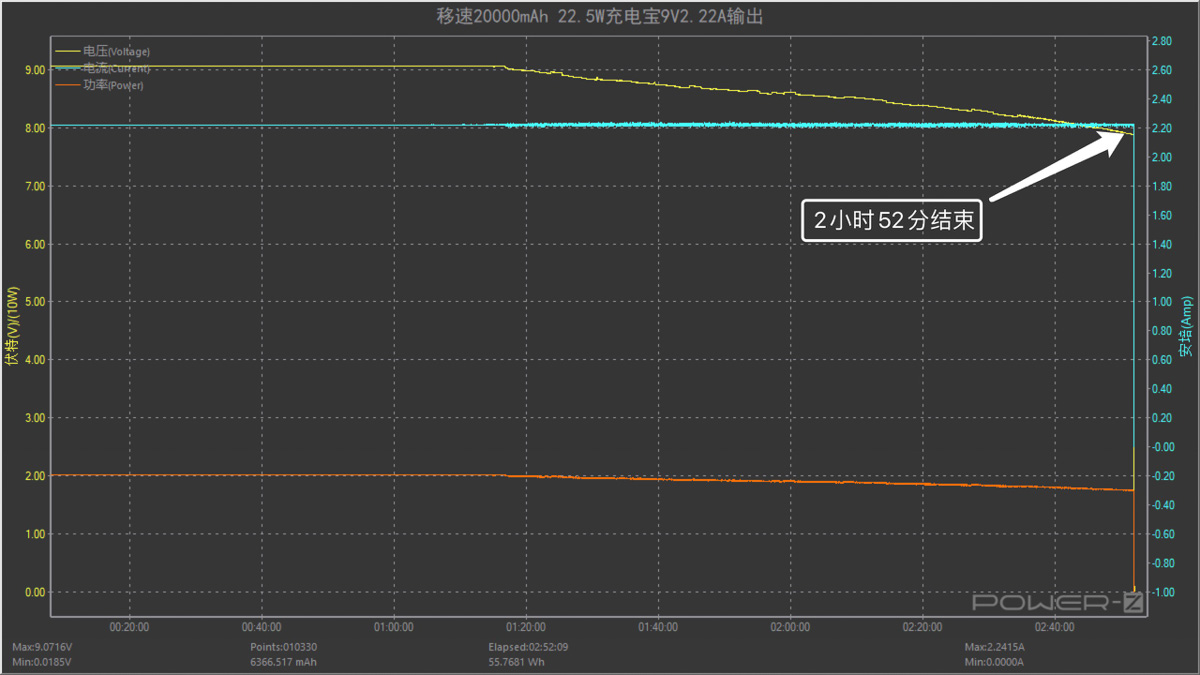Click the yellow Voltage legend line swatch
The height and width of the screenshot is (675, 1200).
point(69,51)
